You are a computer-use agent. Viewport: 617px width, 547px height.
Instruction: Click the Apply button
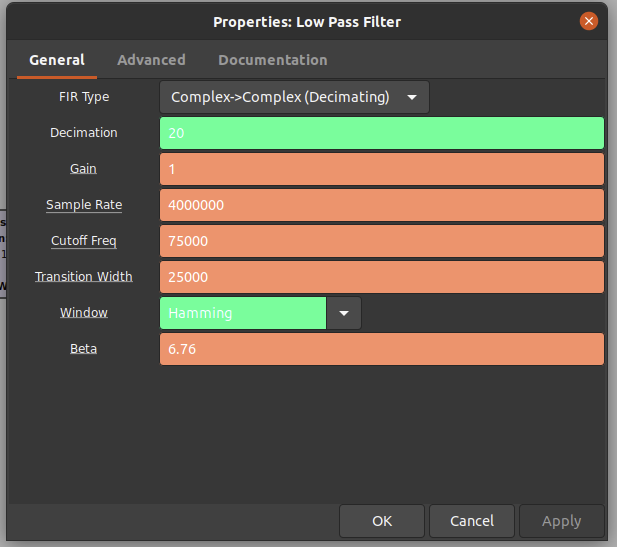point(561,521)
